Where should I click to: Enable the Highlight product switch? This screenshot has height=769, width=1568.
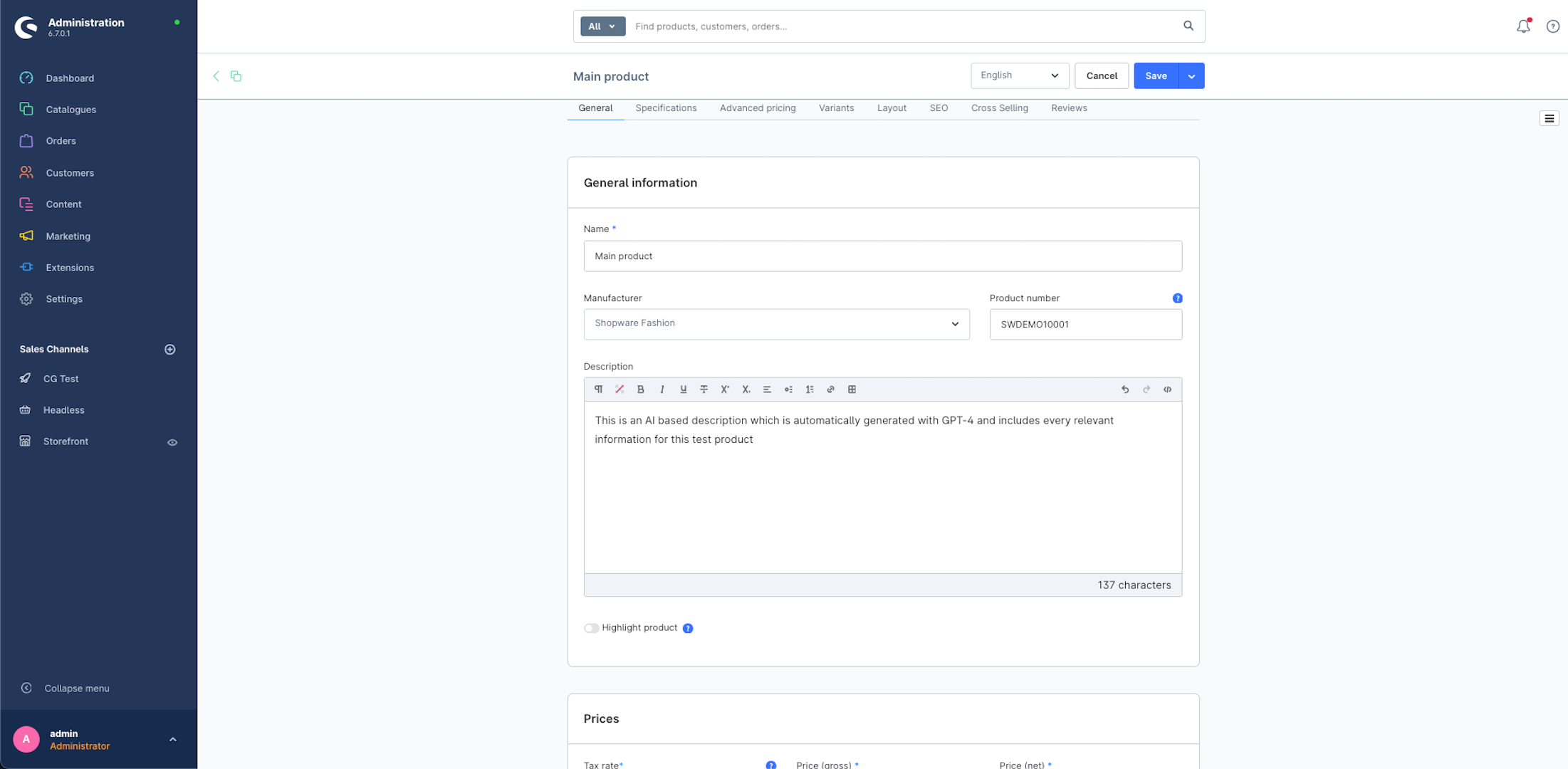click(x=591, y=628)
